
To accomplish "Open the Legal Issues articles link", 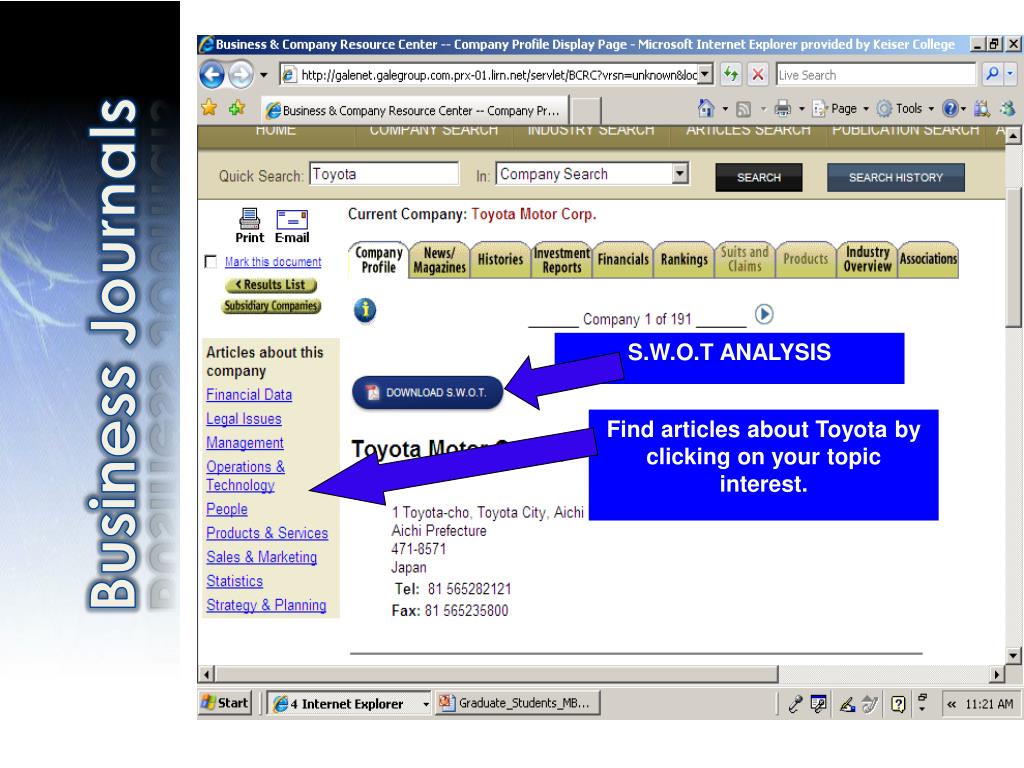I will click(244, 419).
